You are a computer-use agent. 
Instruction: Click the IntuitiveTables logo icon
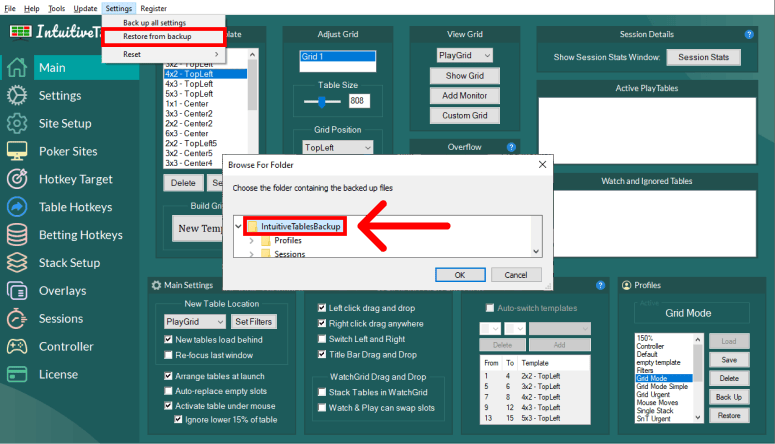coord(20,32)
